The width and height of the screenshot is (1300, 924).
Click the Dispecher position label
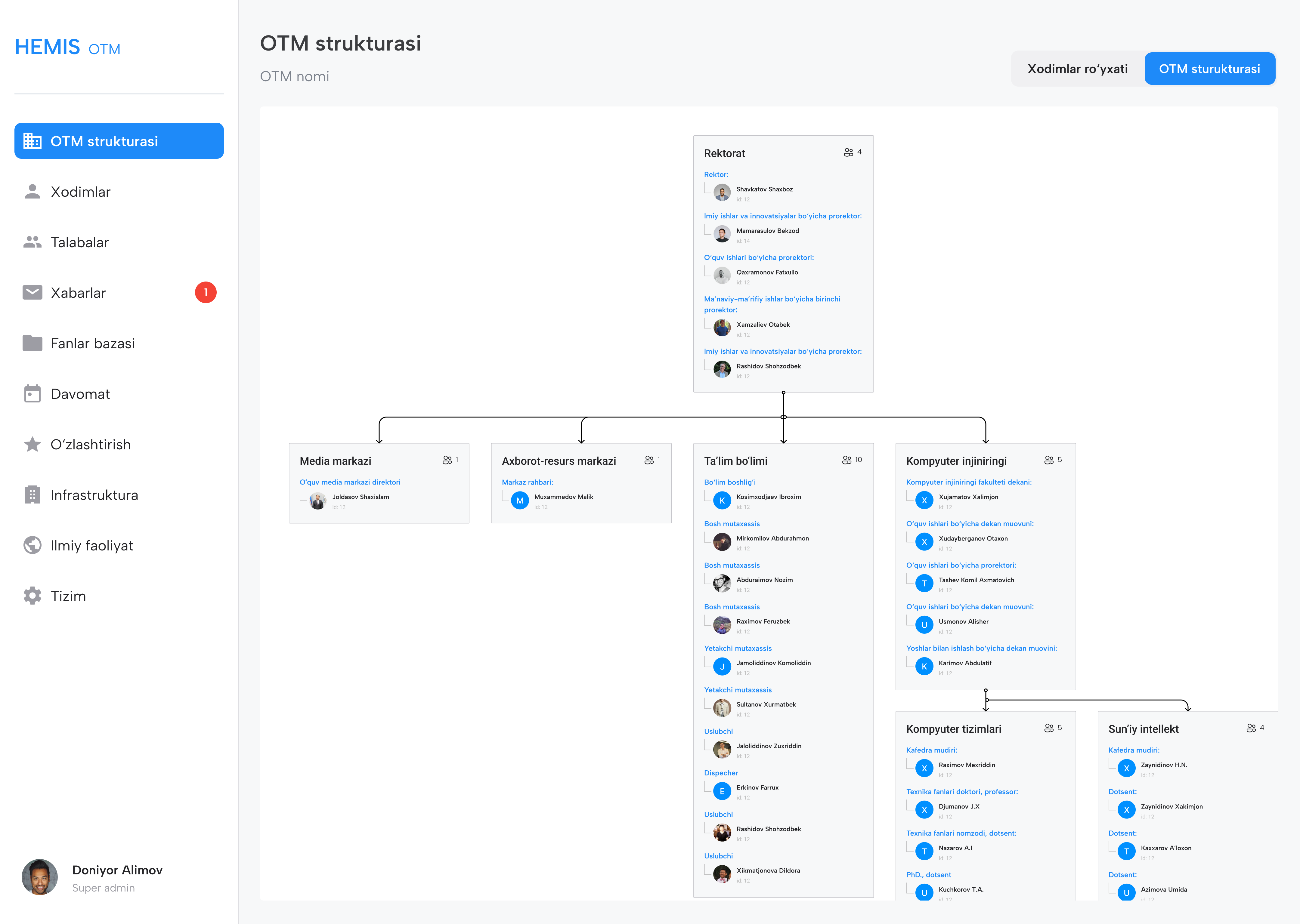coord(721,773)
